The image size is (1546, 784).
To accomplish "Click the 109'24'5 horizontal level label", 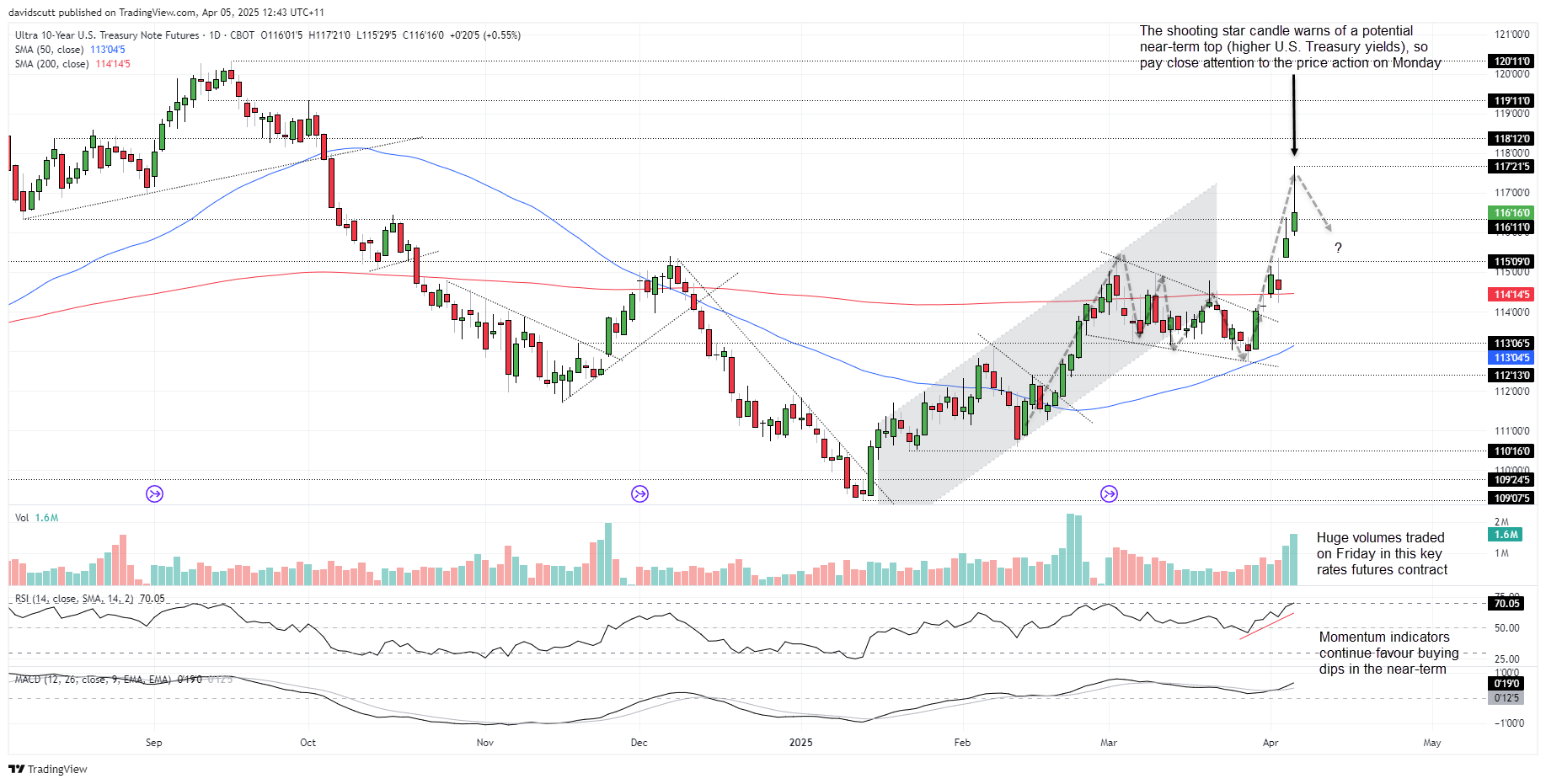I will [x=1511, y=479].
